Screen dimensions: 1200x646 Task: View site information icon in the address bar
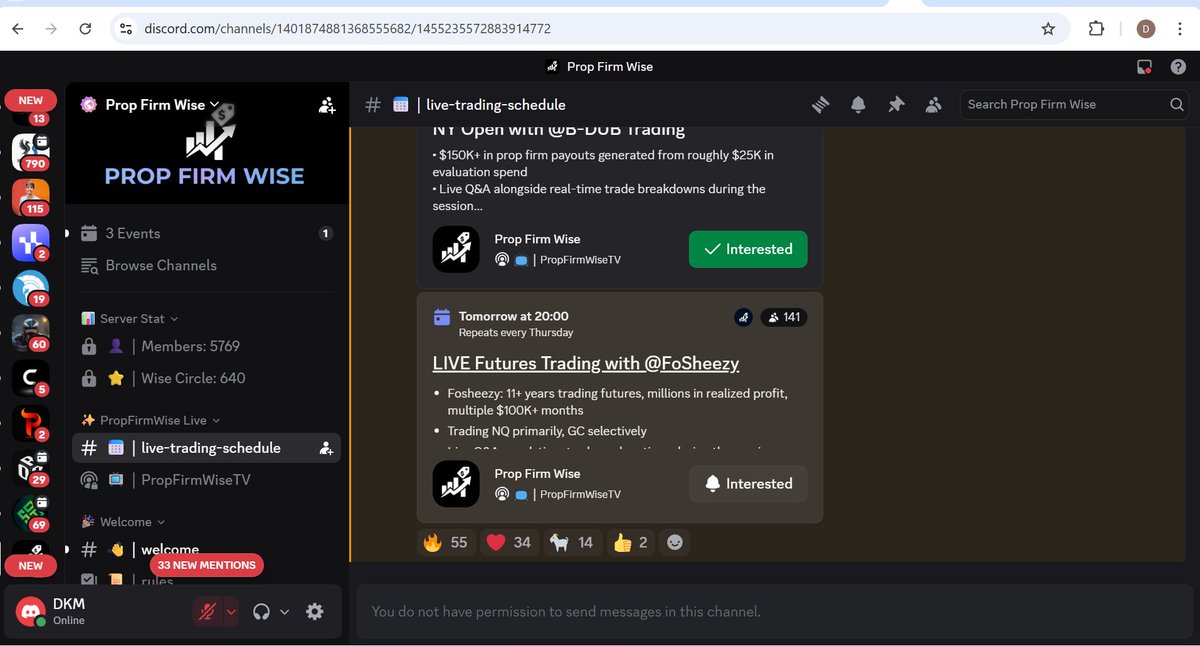pyautogui.click(x=125, y=29)
